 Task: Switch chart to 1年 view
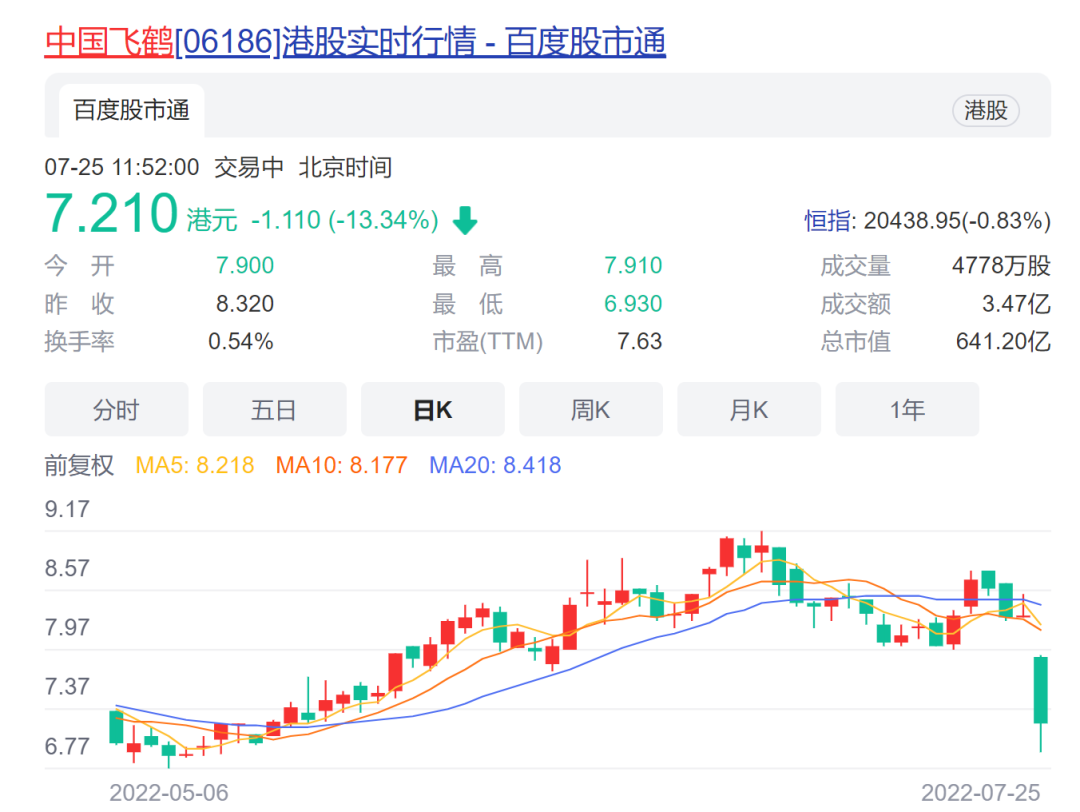point(907,410)
